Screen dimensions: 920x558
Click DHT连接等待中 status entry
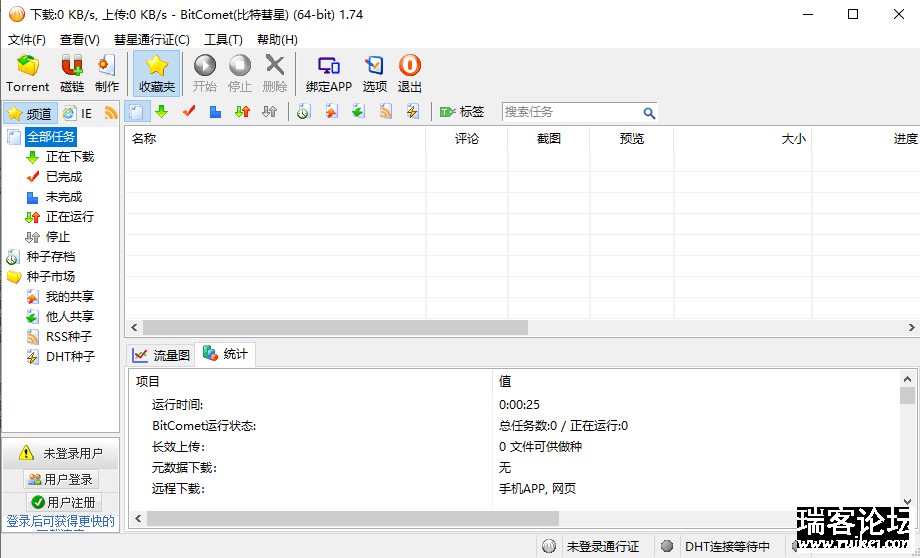(x=727, y=546)
